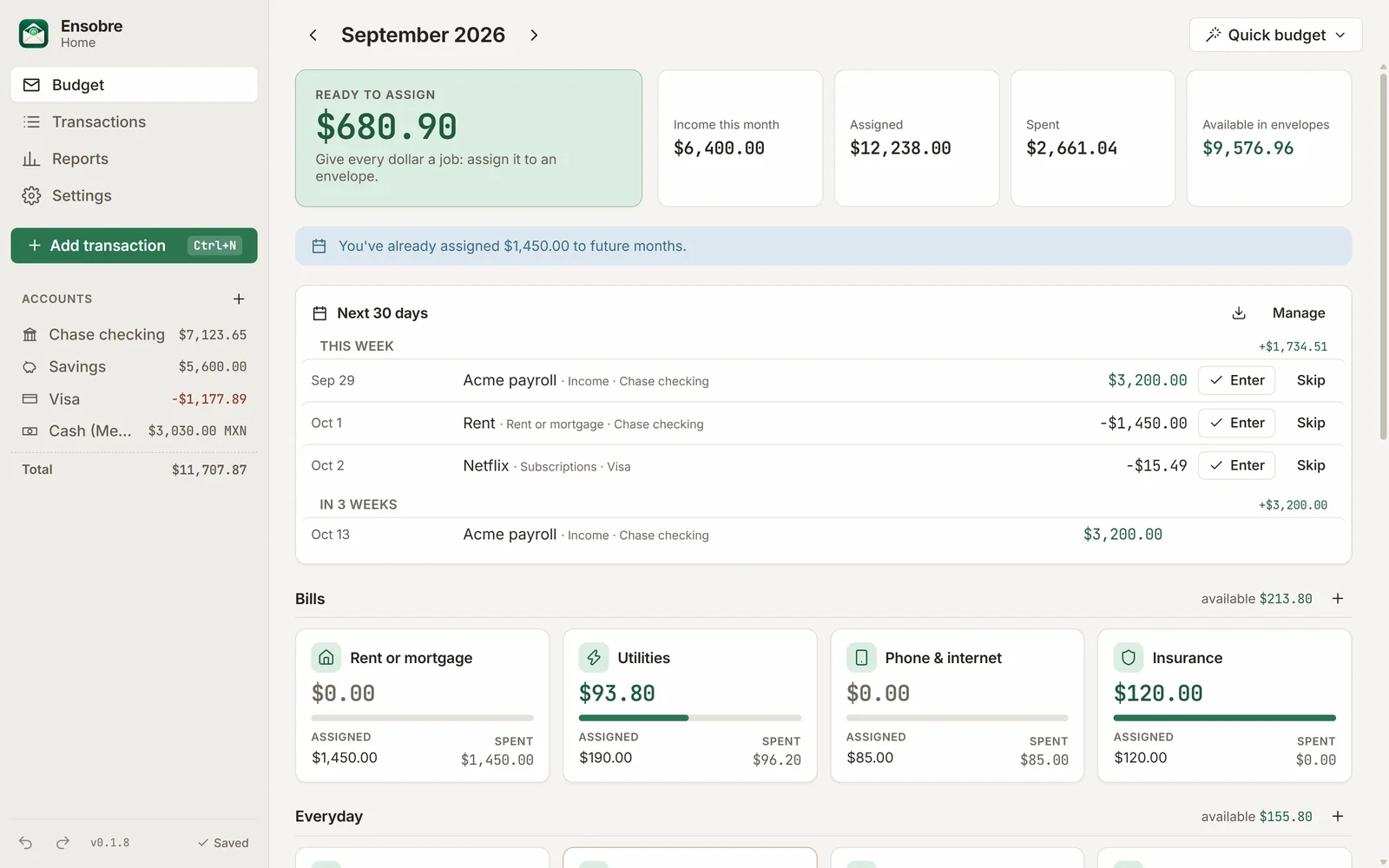Click the Available in envelopes card

(1269, 138)
